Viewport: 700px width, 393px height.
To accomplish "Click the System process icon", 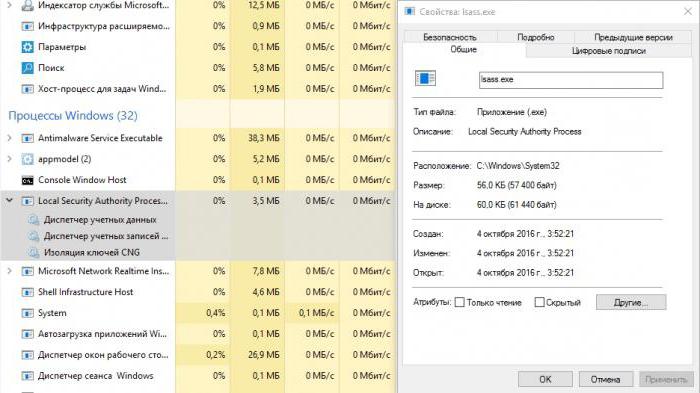I will point(27,313).
